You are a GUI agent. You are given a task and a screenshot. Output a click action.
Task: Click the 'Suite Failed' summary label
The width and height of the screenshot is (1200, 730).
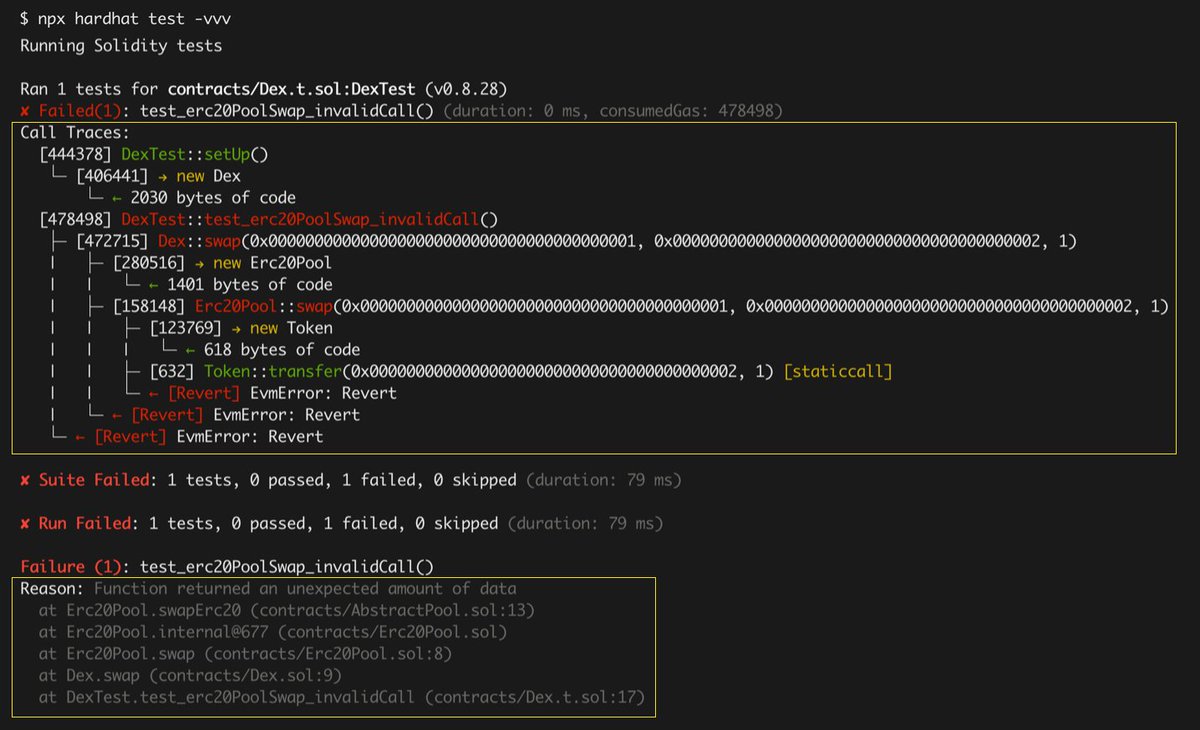pos(94,480)
